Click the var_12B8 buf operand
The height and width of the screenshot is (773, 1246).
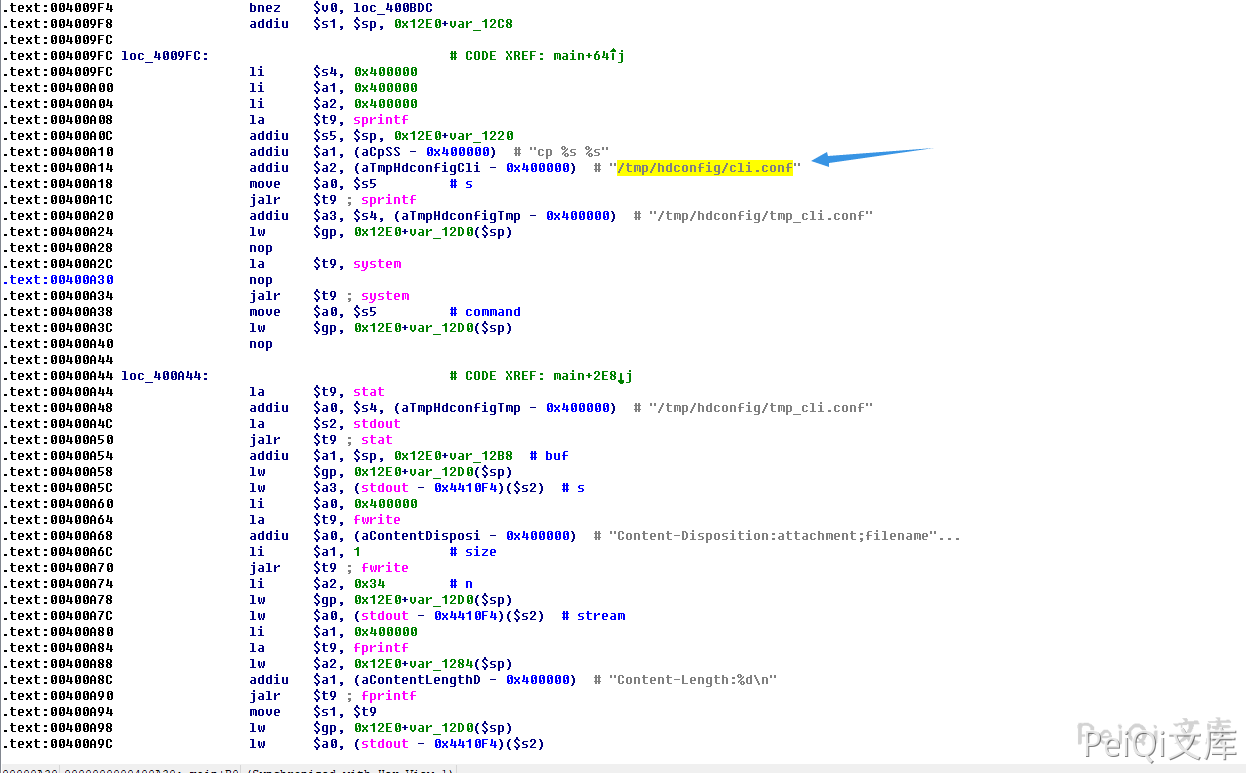click(481, 456)
